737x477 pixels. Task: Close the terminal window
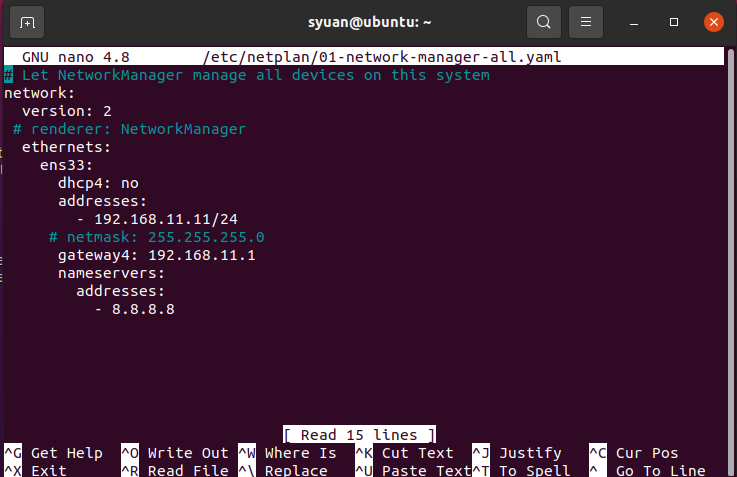click(x=713, y=21)
